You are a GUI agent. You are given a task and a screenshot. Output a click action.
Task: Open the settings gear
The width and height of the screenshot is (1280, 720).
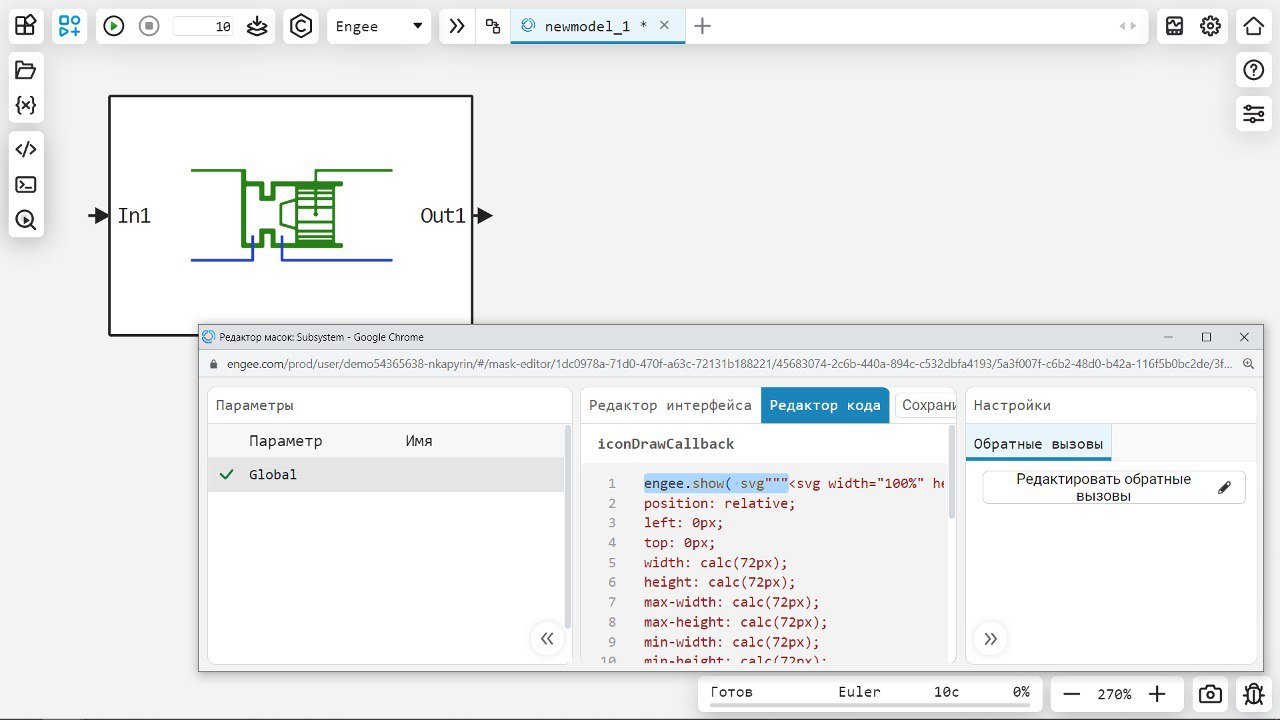pyautogui.click(x=1211, y=26)
